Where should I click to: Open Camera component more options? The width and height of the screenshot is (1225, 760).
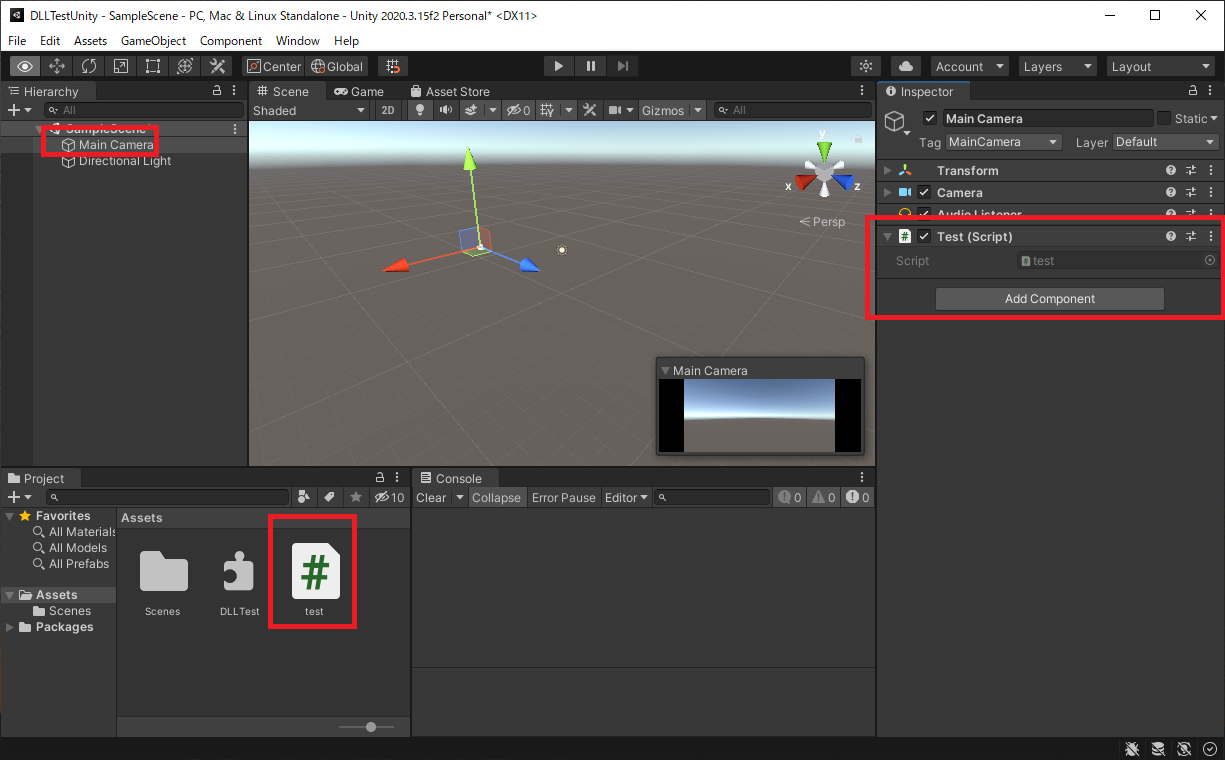pos(1211,192)
